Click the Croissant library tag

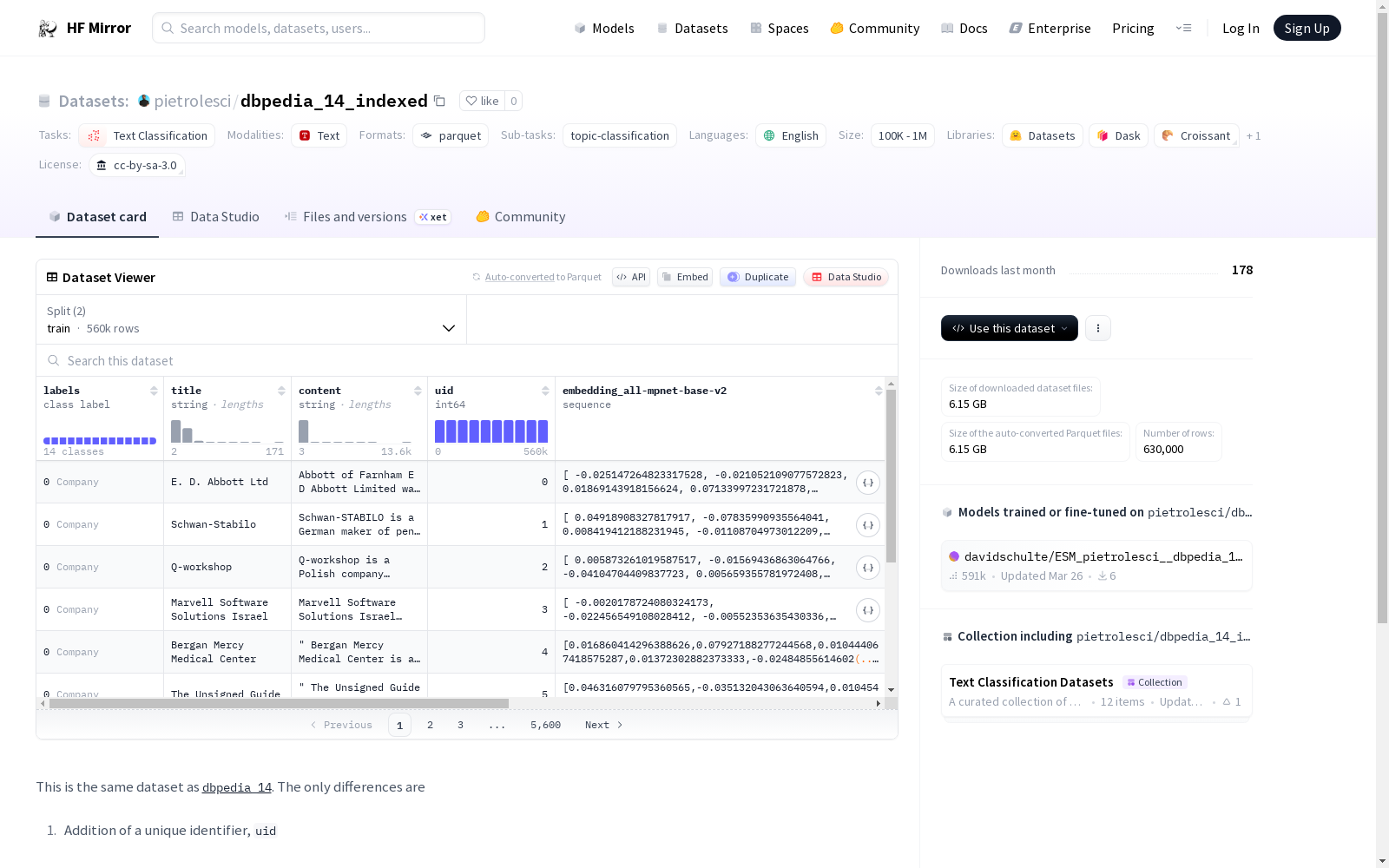point(1196,136)
